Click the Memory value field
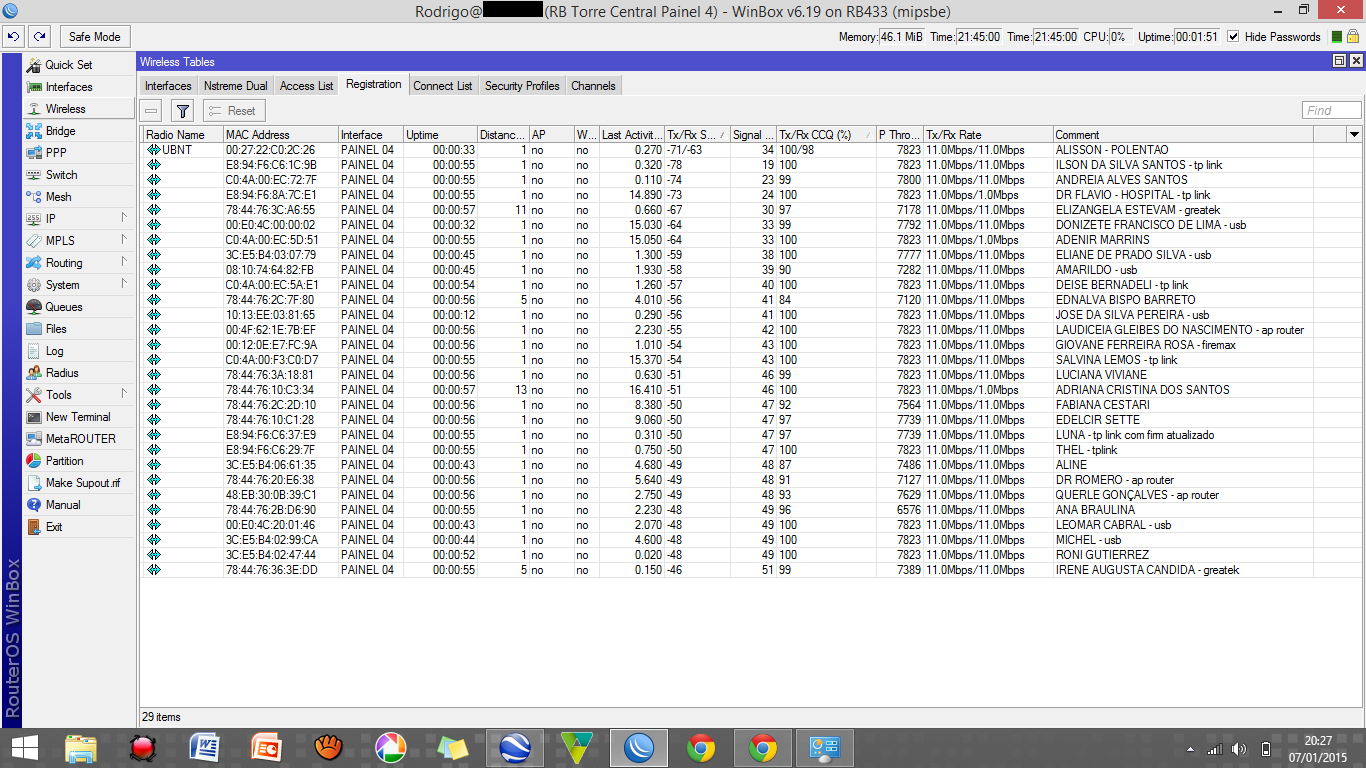The height and width of the screenshot is (768, 1366). 901,36
